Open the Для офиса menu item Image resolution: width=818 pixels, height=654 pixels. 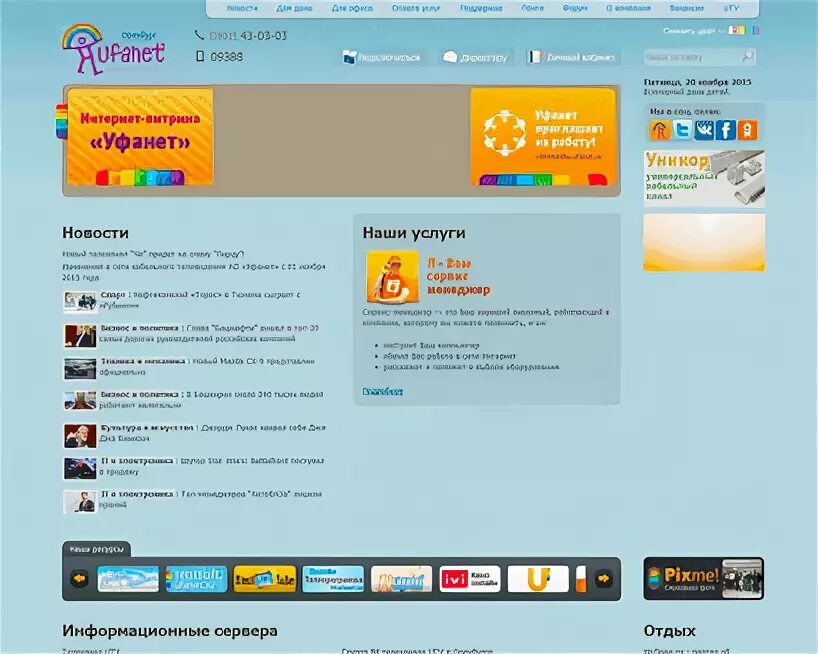[352, 8]
